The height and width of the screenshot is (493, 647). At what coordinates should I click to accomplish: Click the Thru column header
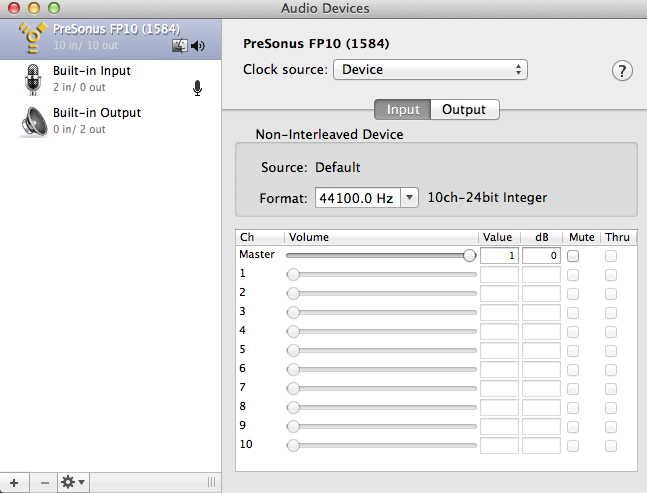click(619, 237)
